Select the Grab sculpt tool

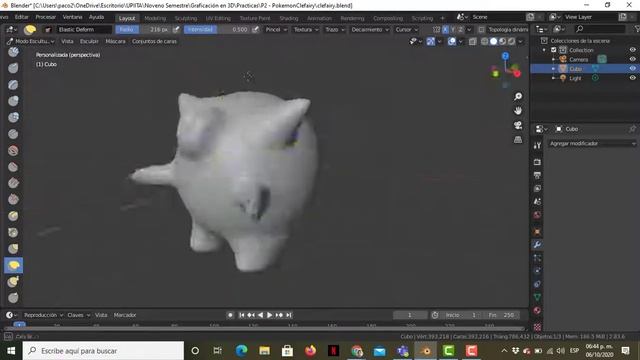coord(13,249)
